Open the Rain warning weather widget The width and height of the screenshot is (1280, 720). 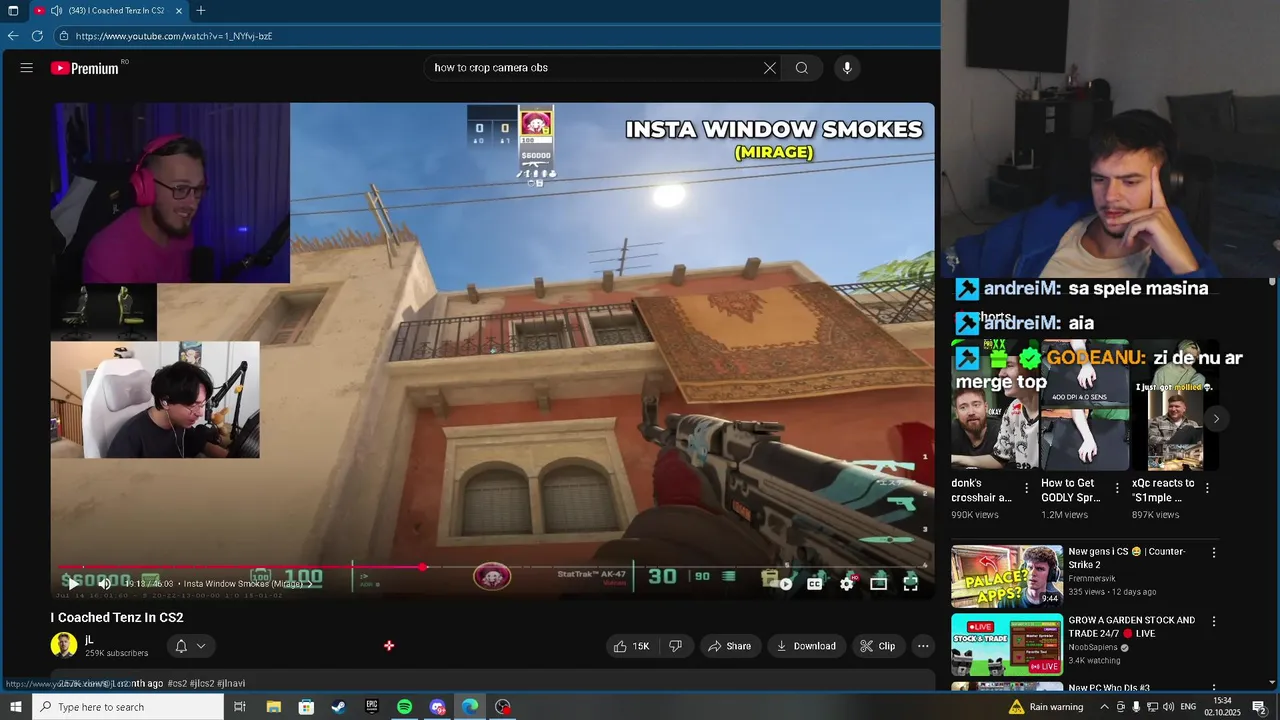[1046, 707]
